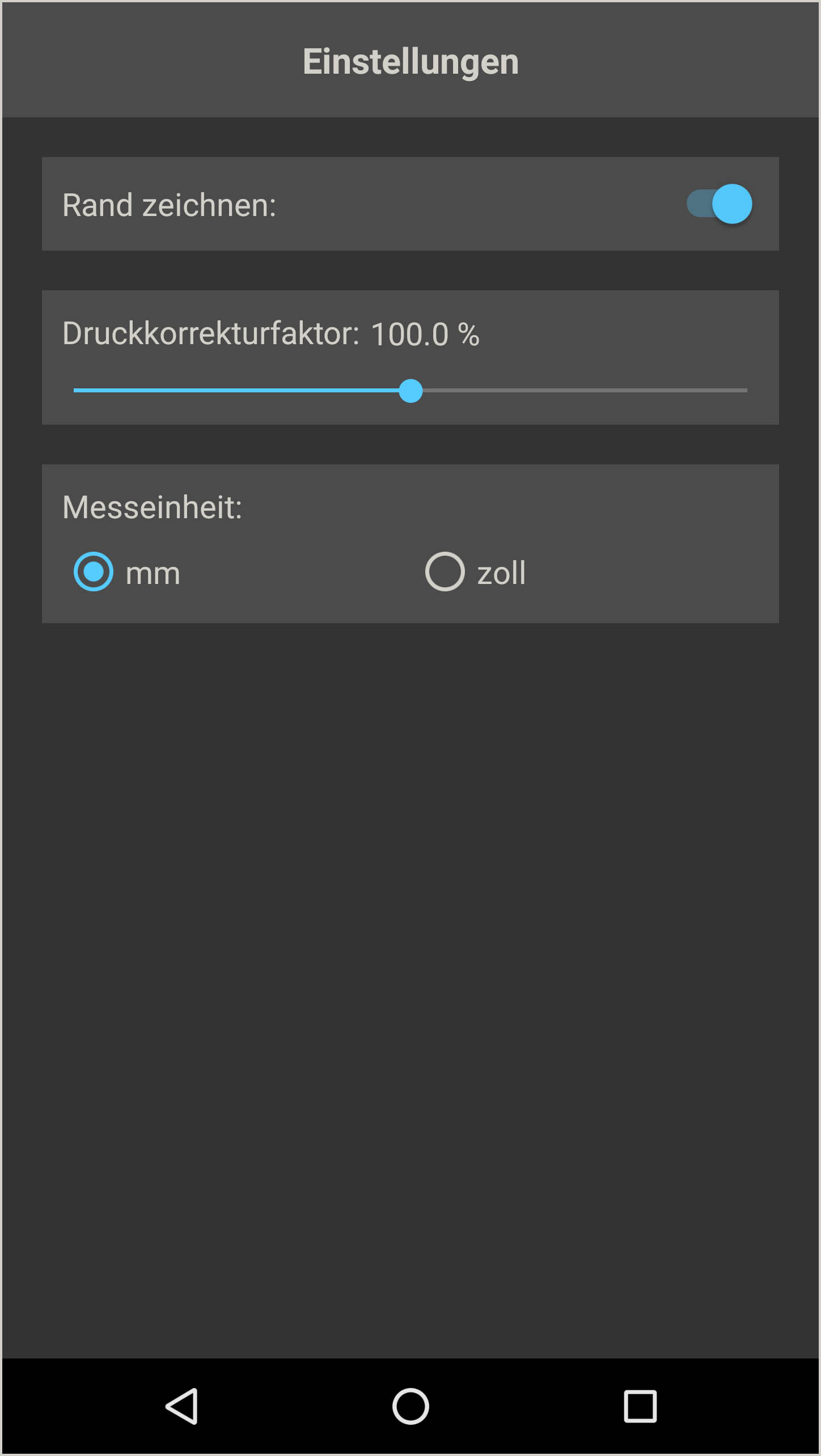Tap the Messeinheit label

152,507
